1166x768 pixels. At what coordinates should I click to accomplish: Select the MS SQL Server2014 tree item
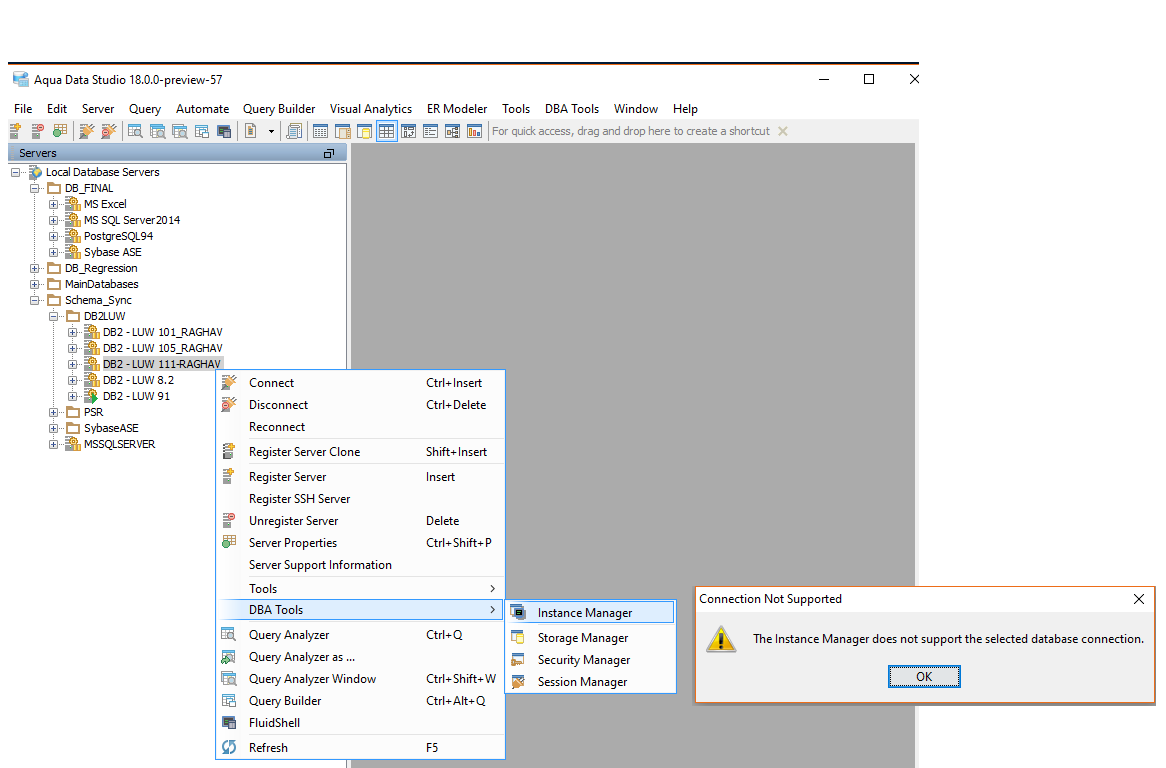[132, 220]
